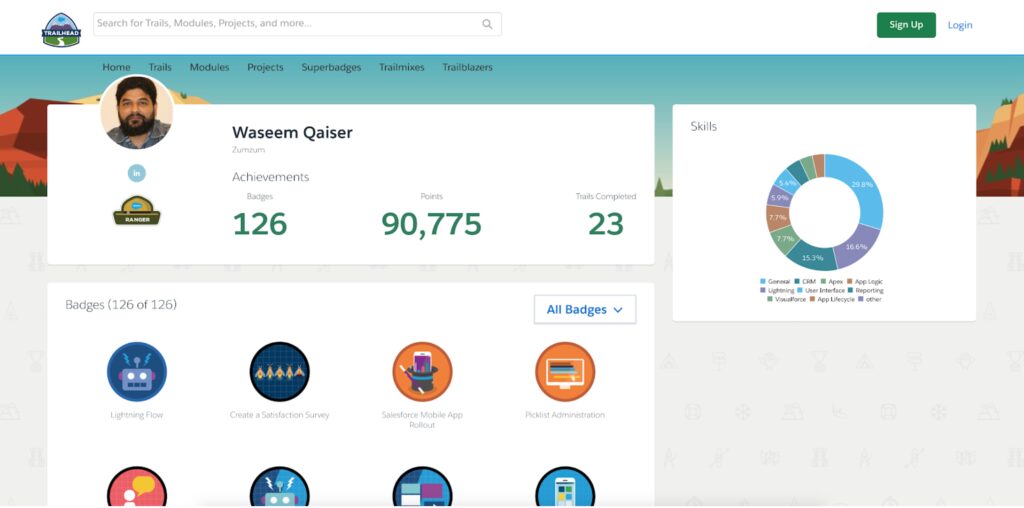This screenshot has width=1024, height=508.
Task: Open the Modules nav item
Action: pyautogui.click(x=209, y=67)
